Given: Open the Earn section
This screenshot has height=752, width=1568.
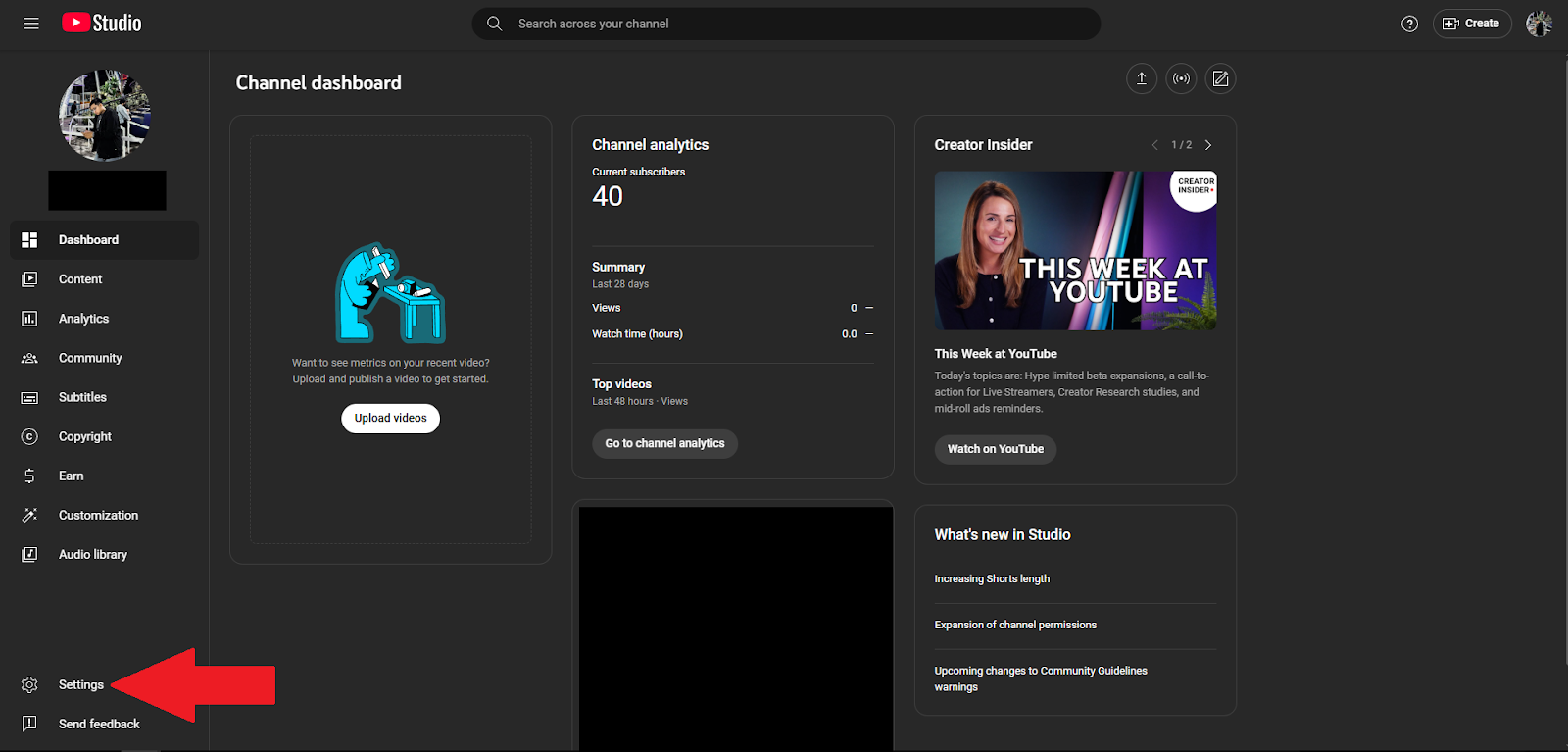Looking at the screenshot, I should (x=104, y=476).
